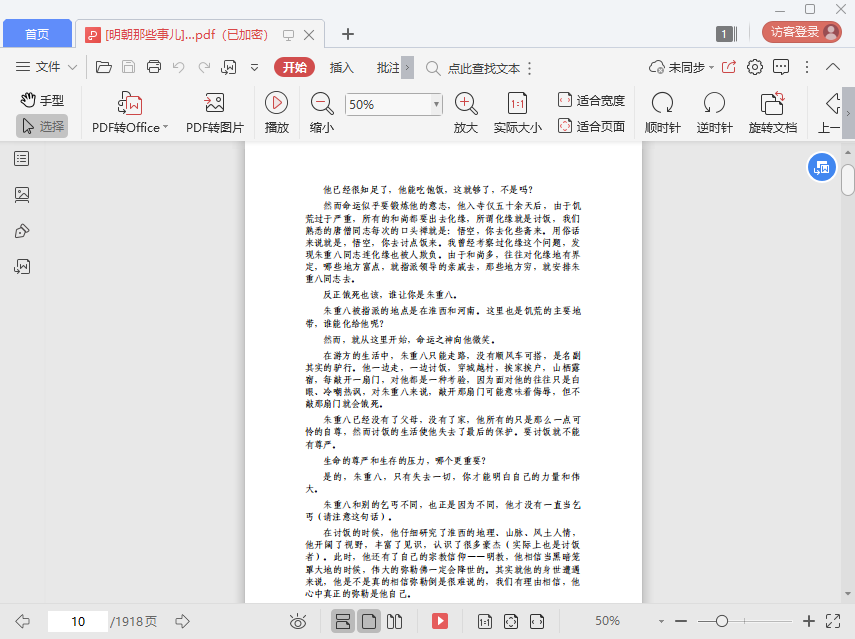This screenshot has height=639, width=855.
Task: Open the zoom percentage dropdown in ribbon
Action: 436,104
